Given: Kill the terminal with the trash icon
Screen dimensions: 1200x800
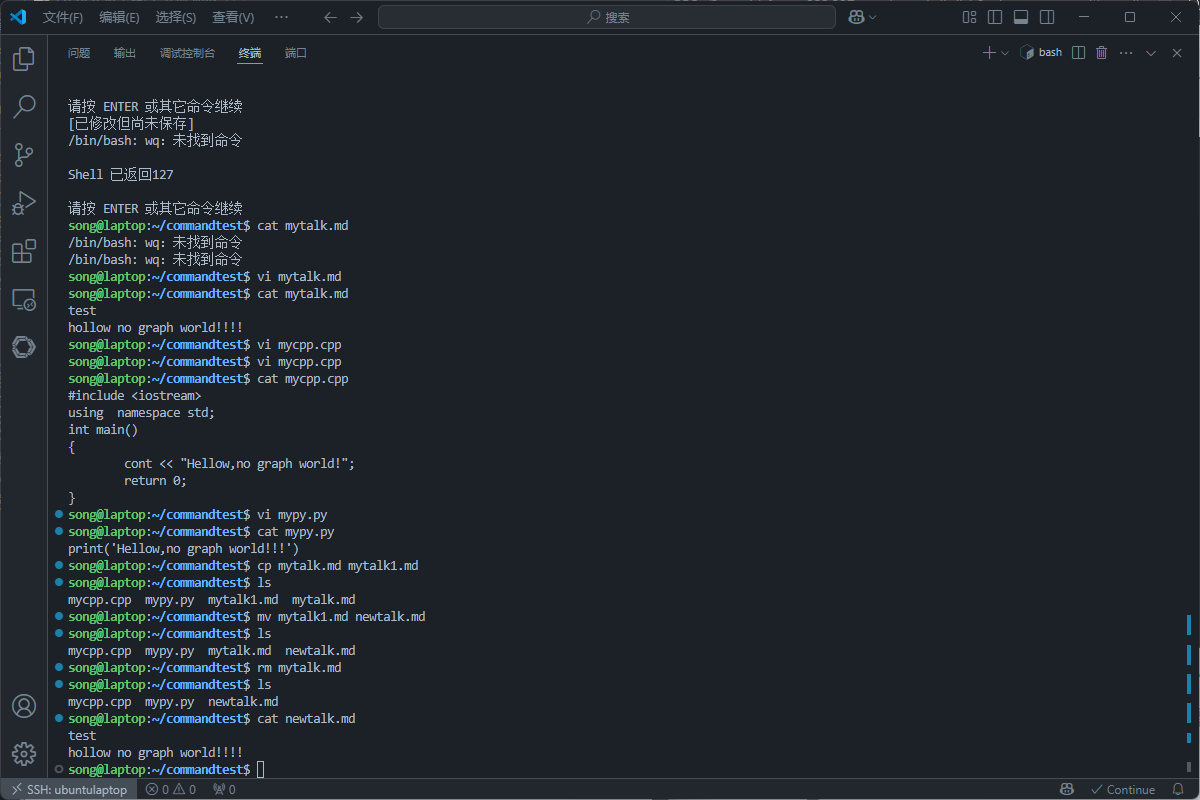Looking at the screenshot, I should click(1102, 53).
